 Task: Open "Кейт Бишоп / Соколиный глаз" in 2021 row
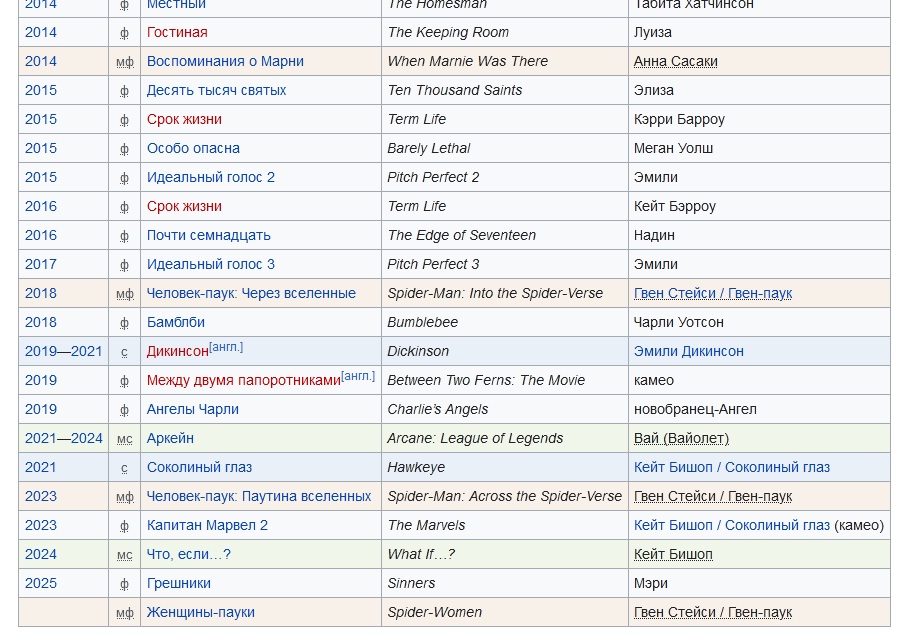tap(732, 468)
